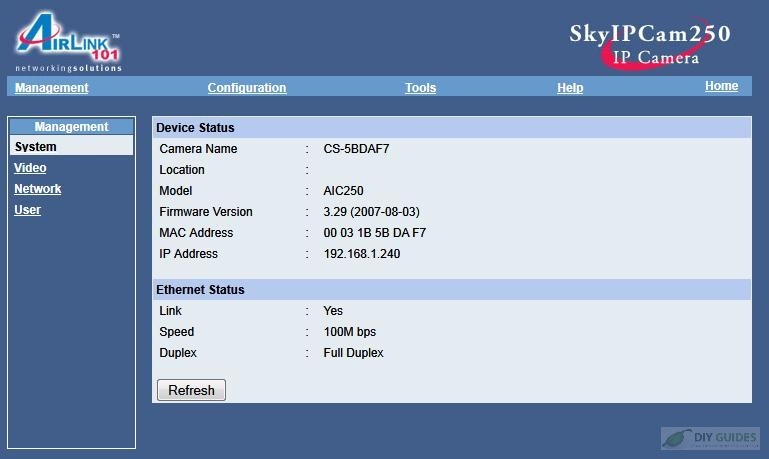Click the Refresh button

[191, 390]
